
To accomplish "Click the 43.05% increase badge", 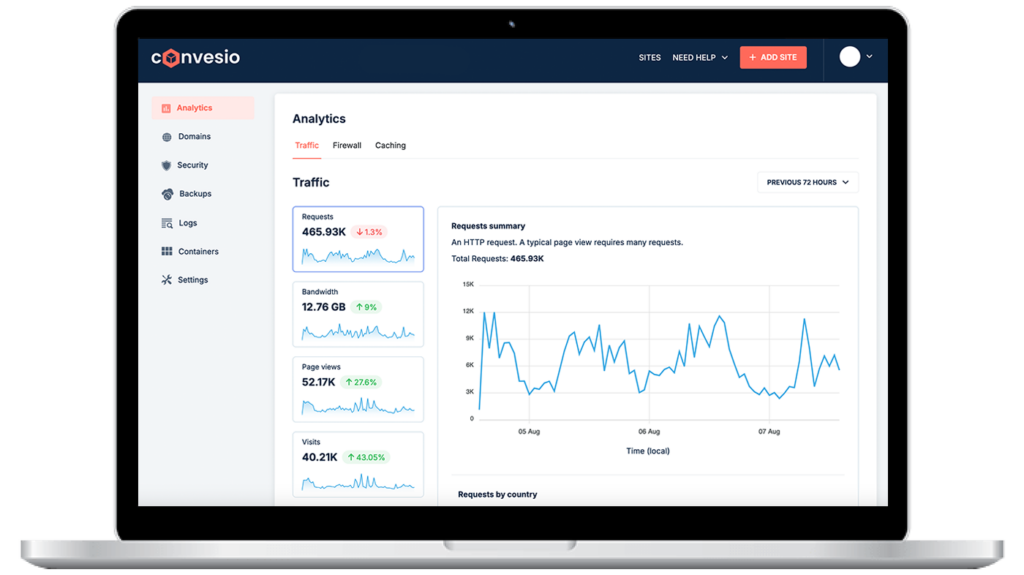I will click(x=366, y=457).
